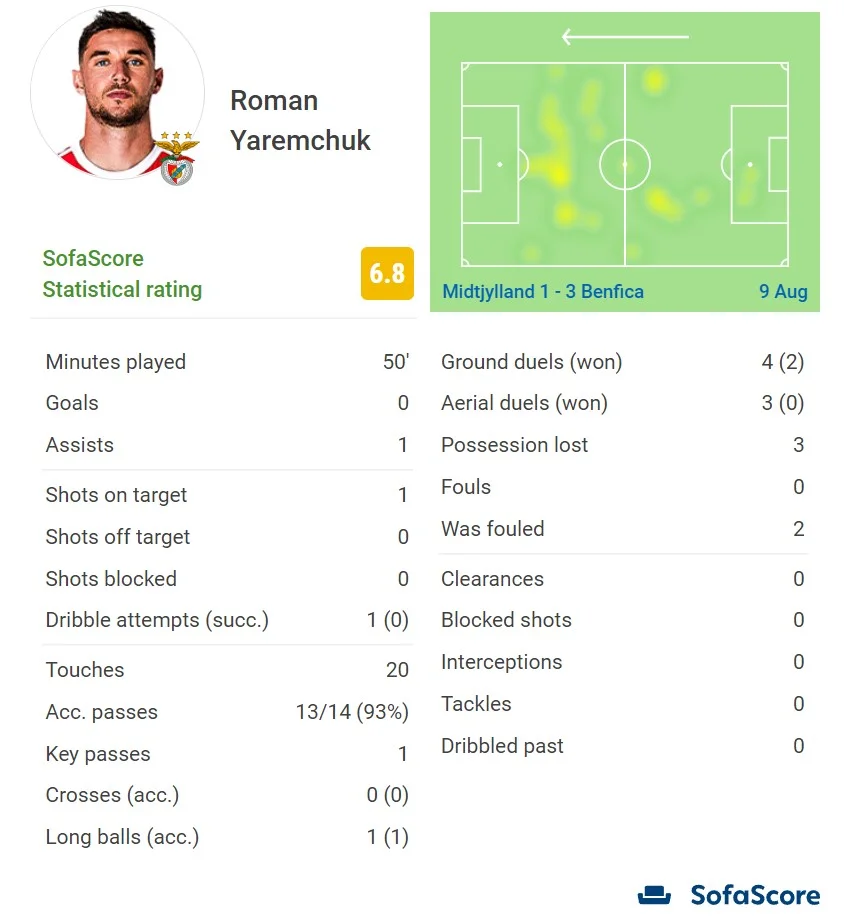The height and width of the screenshot is (918, 850).
Task: Click the SofaScore brand text at bottom
Action: point(755,895)
